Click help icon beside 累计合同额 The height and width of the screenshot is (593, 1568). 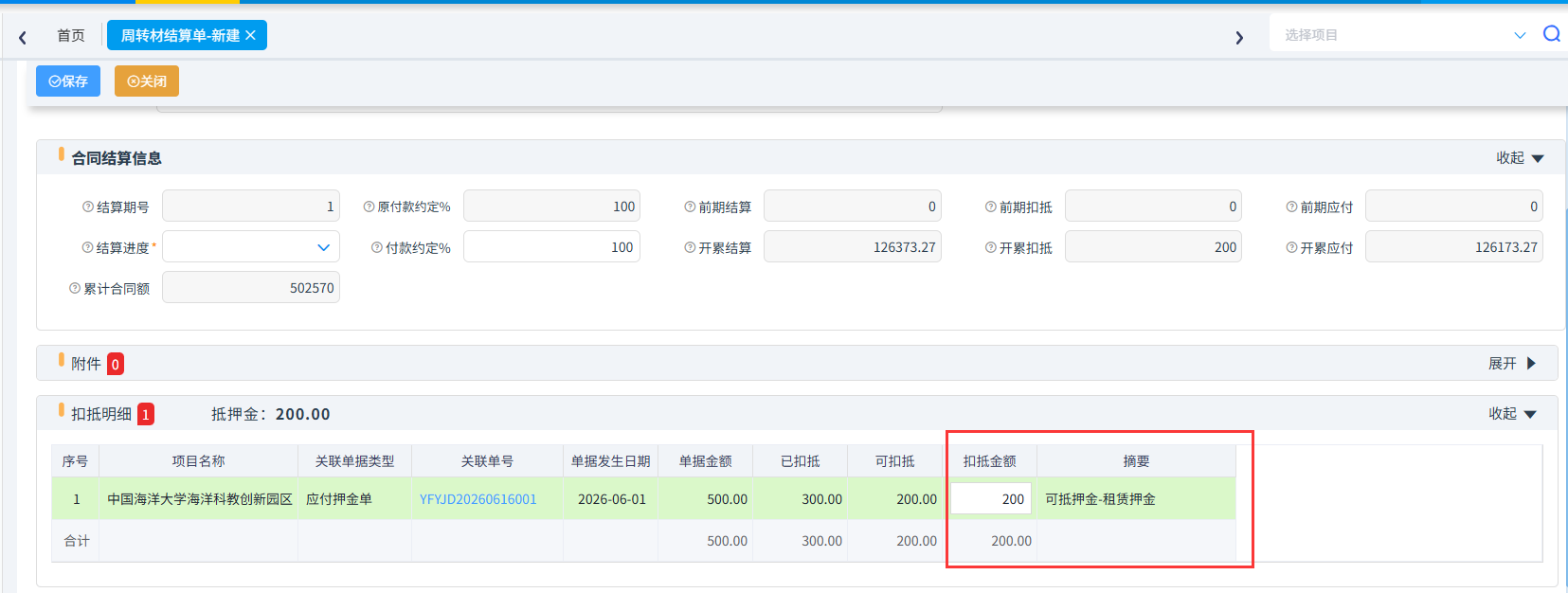click(x=75, y=288)
